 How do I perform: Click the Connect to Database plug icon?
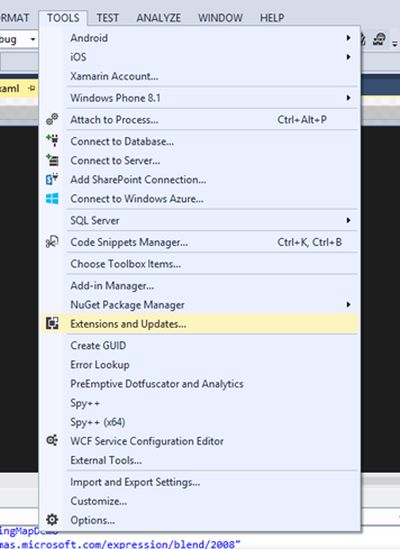[52, 140]
